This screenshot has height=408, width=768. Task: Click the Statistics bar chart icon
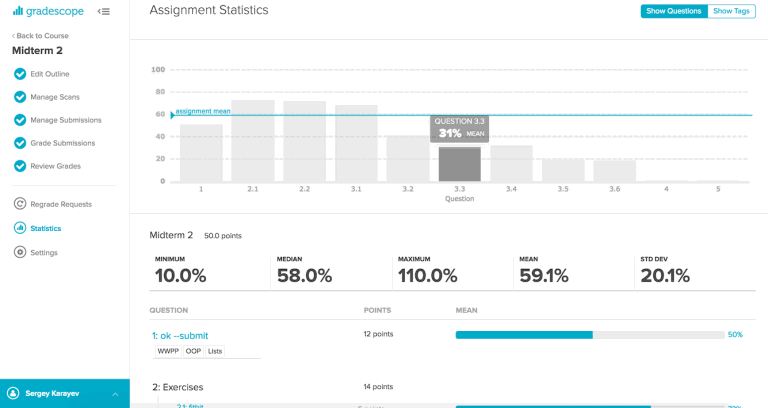click(20, 228)
